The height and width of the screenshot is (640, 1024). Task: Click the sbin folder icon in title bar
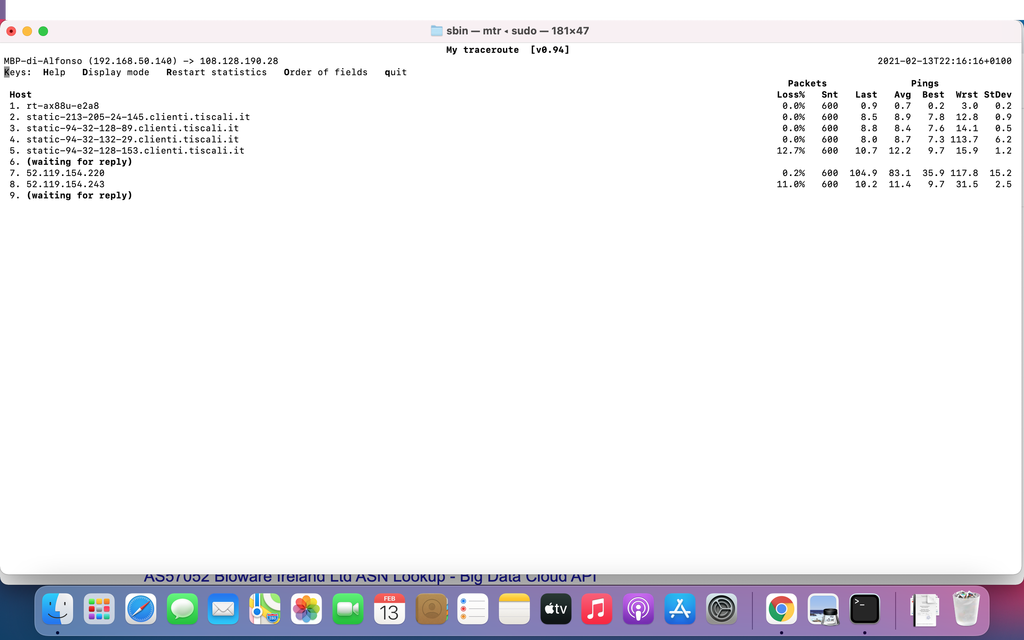coord(436,31)
